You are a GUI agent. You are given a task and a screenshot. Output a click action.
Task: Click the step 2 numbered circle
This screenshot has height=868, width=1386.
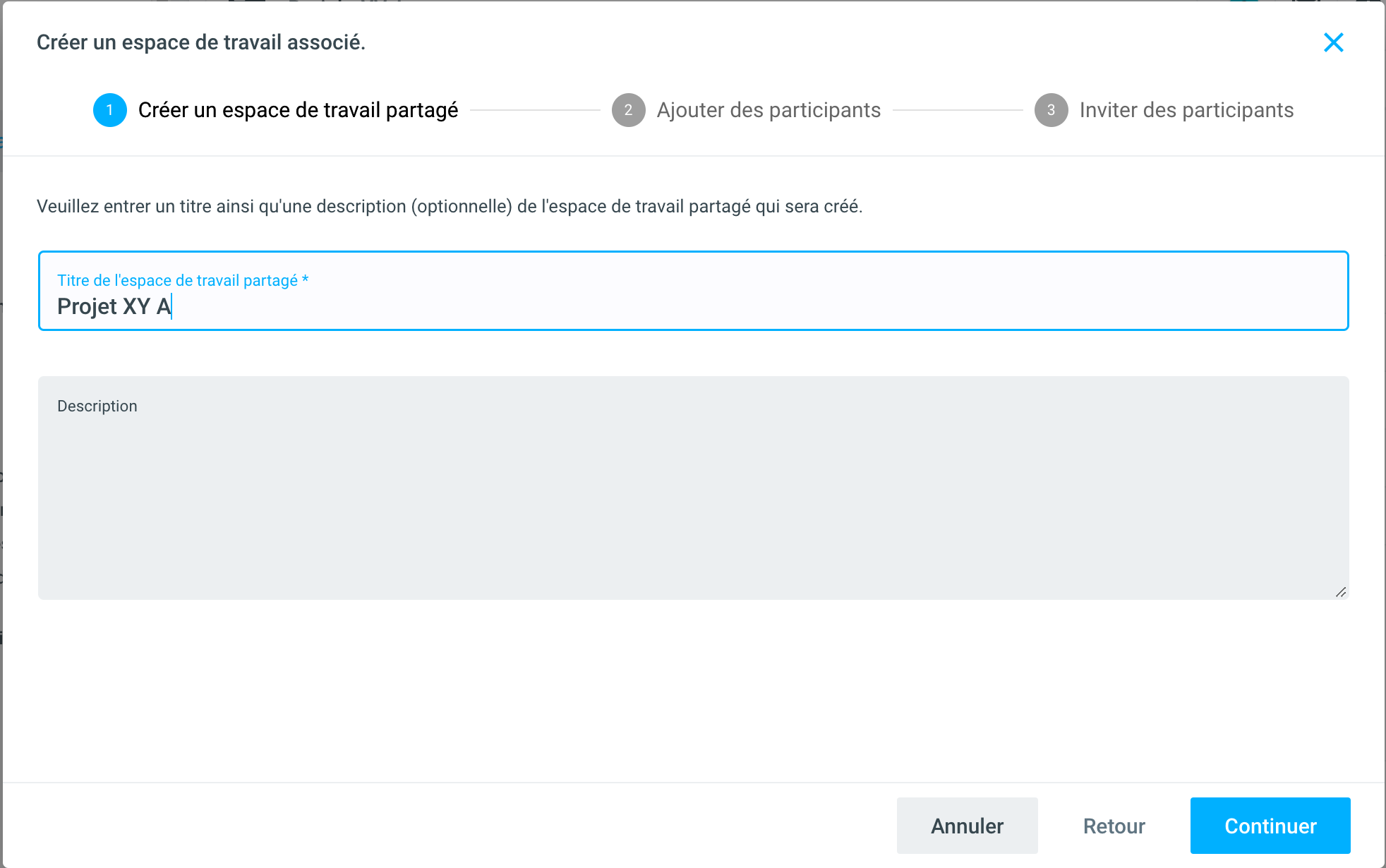628,110
